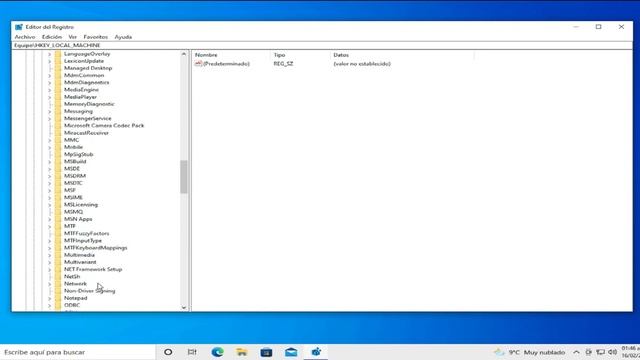Click the MMC folder icon
Image resolution: width=640 pixels, height=360 pixels.
[x=58, y=140]
